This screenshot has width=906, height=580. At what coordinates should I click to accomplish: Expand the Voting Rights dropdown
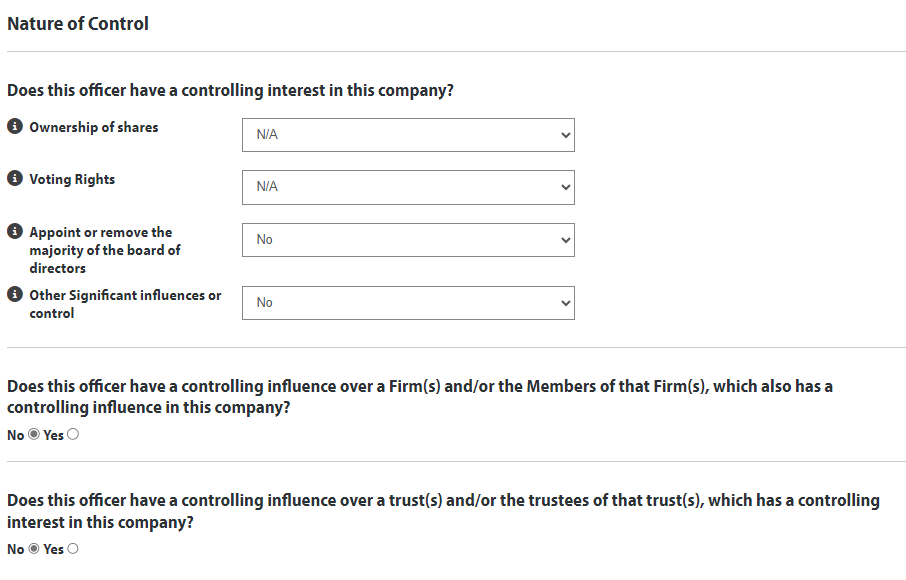click(x=408, y=187)
